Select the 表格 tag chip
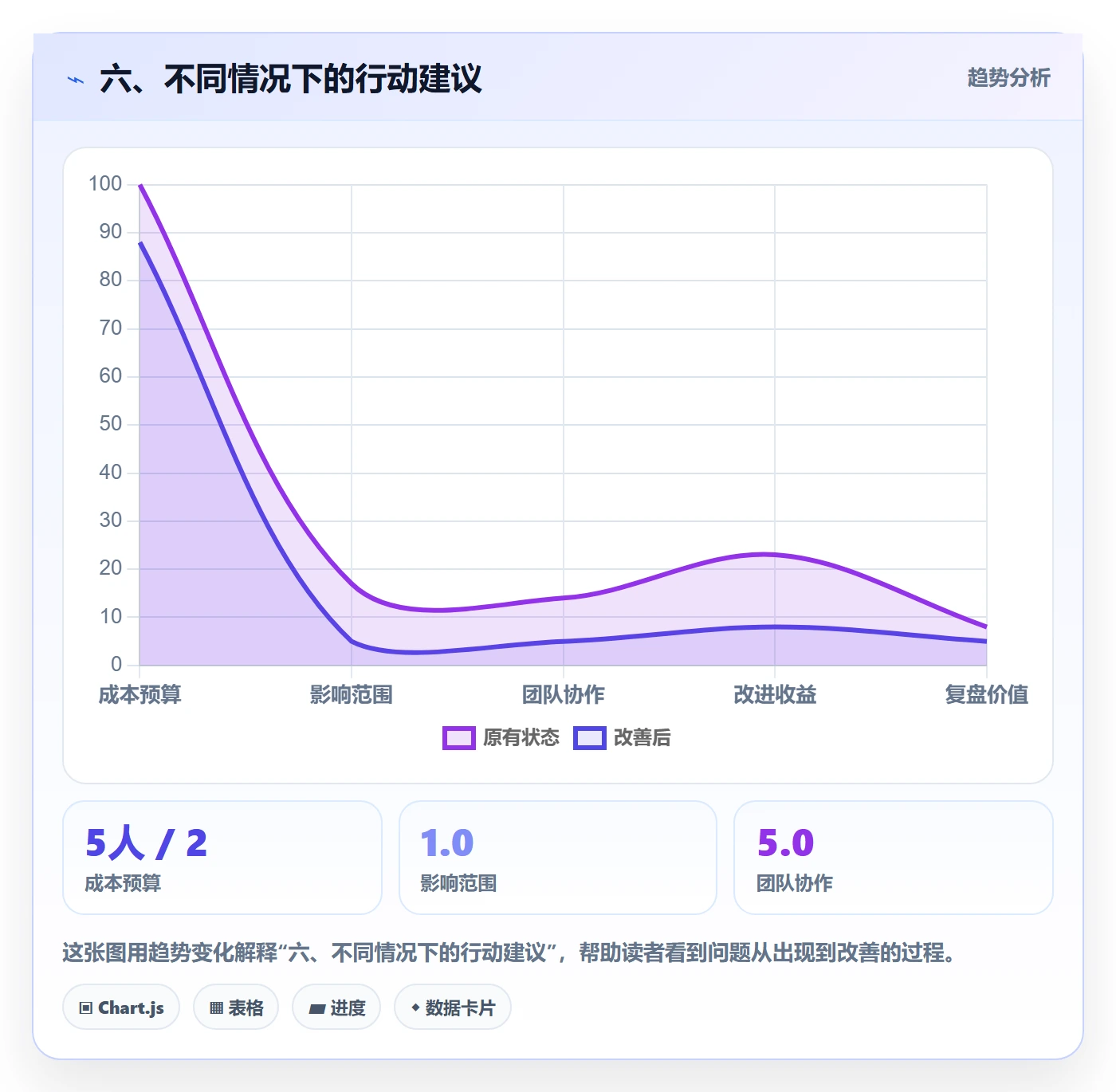The image size is (1116, 1092). tap(236, 1008)
